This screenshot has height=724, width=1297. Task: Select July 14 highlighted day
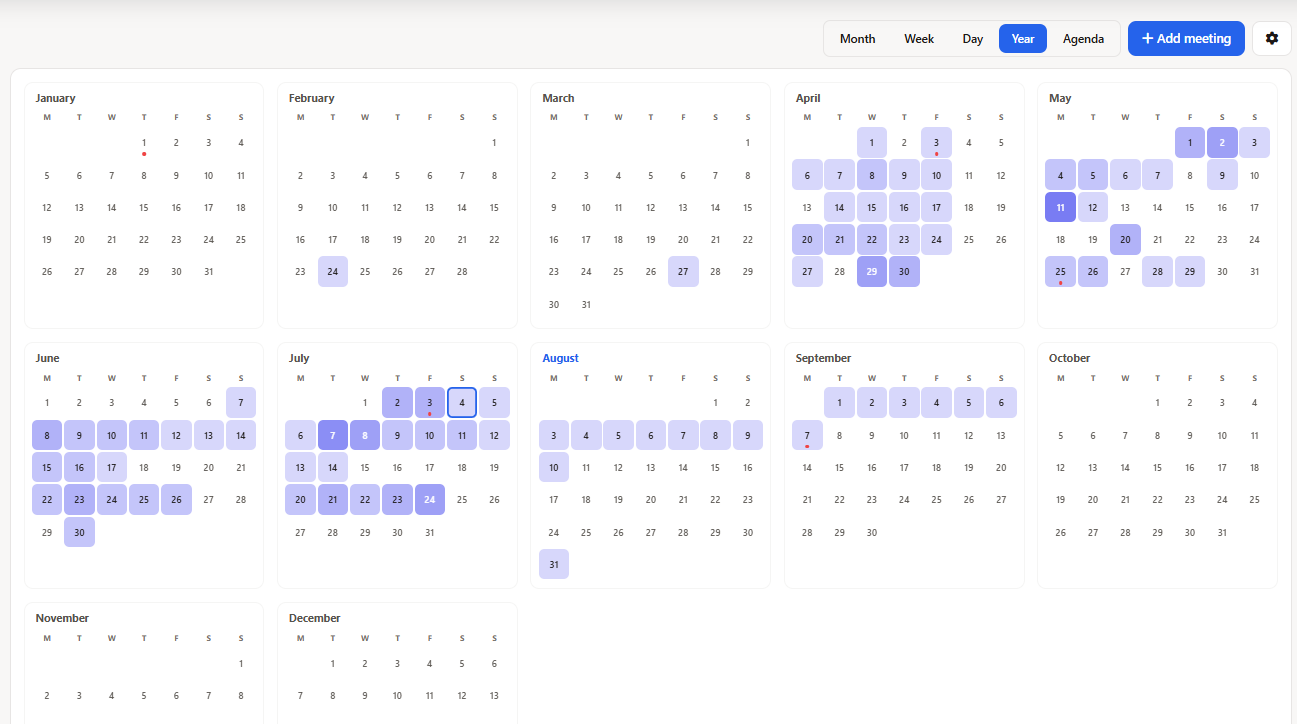click(333, 467)
